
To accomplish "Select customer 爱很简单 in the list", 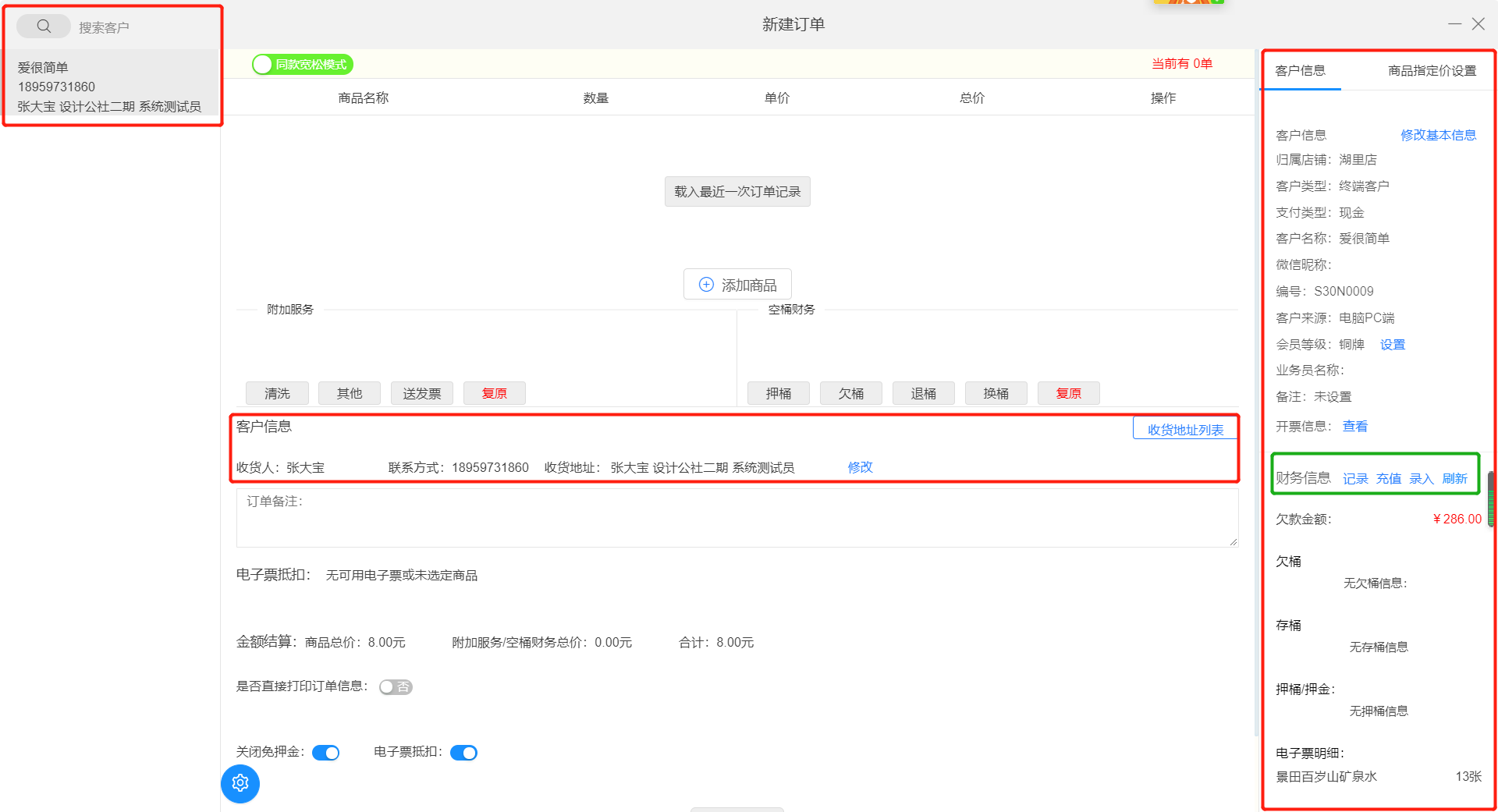I will coord(109,87).
